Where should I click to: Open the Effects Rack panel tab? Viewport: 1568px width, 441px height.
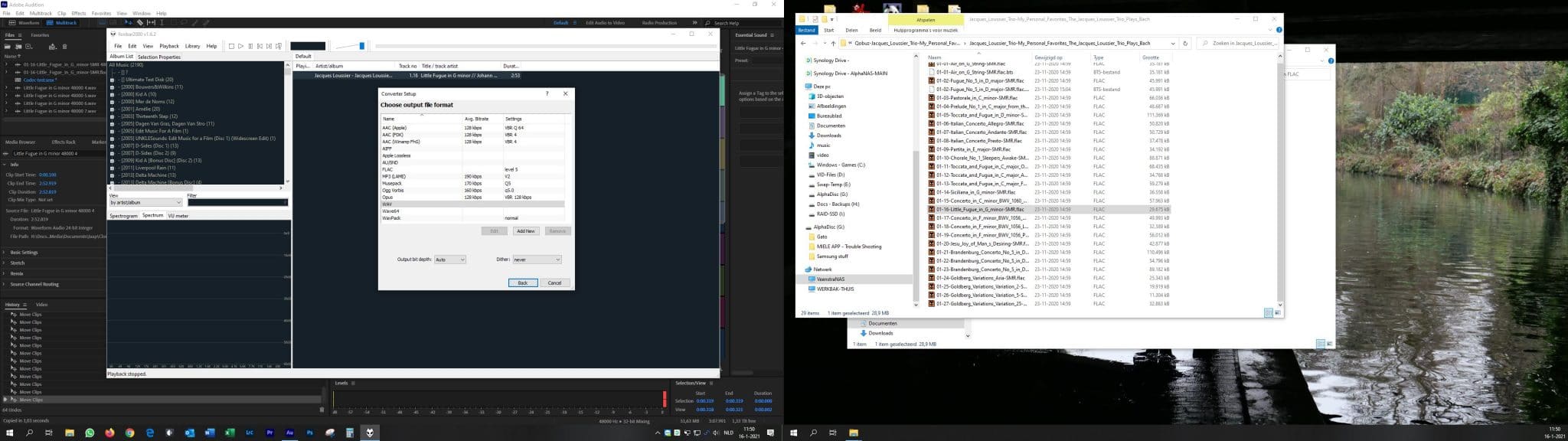[x=64, y=142]
